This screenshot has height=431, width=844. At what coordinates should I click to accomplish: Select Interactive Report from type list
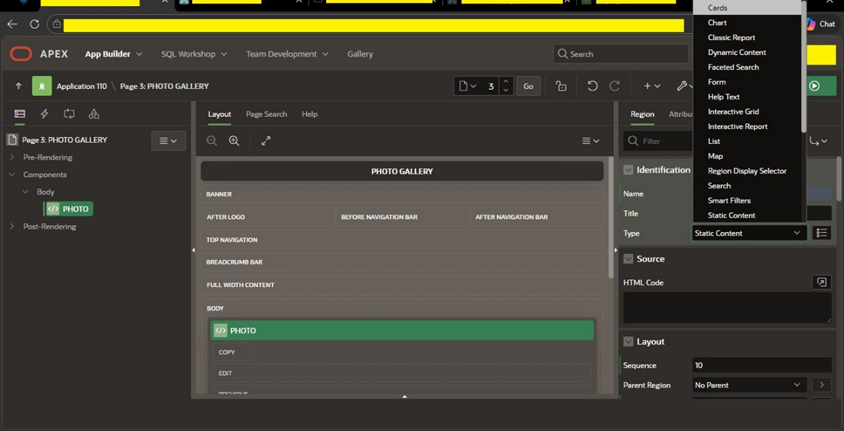click(737, 126)
